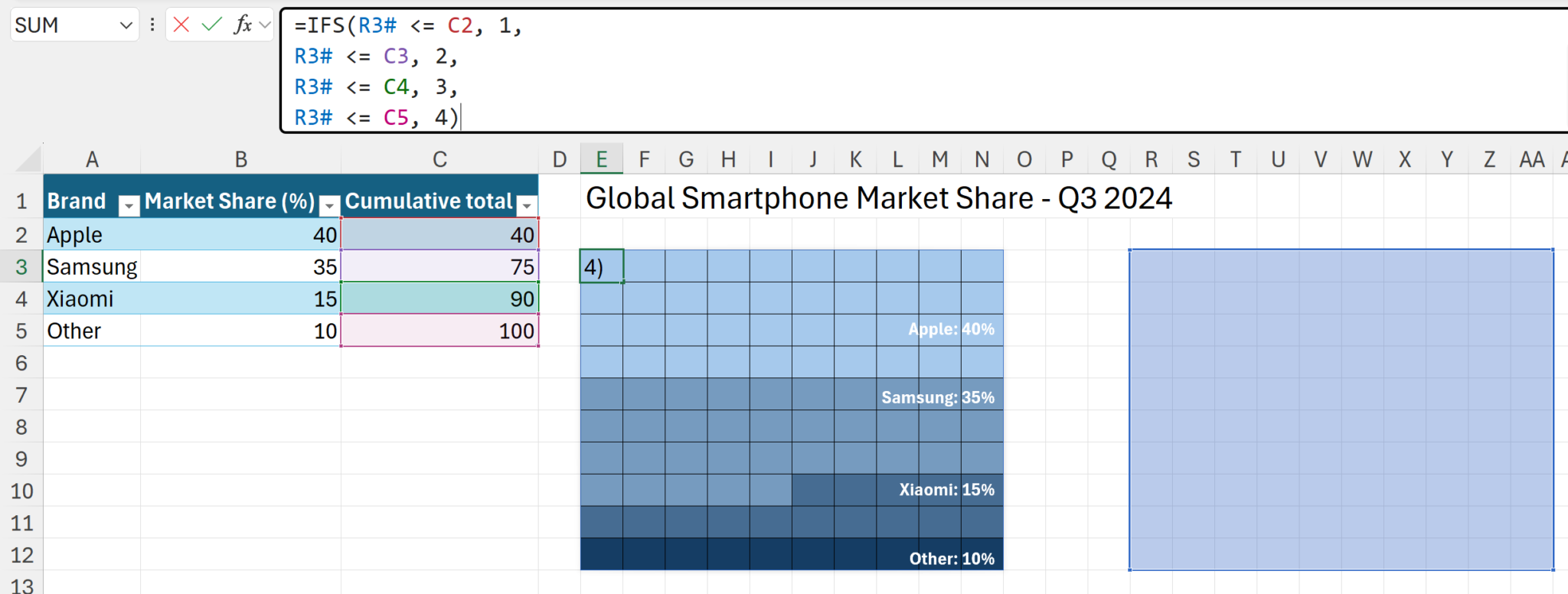1568x594 pixels.
Task: Select the column E header
Action: pos(602,159)
